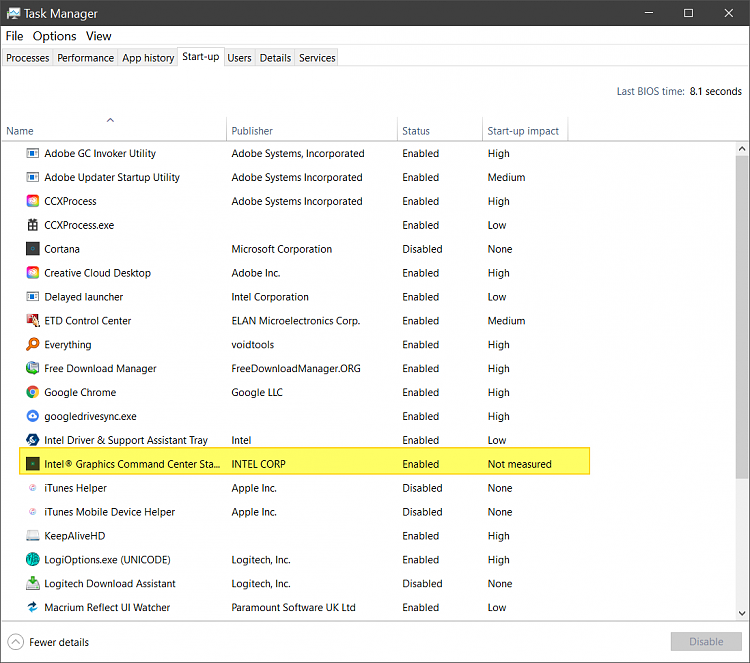The height and width of the screenshot is (663, 750).
Task: Click the Macrium Reflect UI Watcher icon
Action: coord(33,607)
